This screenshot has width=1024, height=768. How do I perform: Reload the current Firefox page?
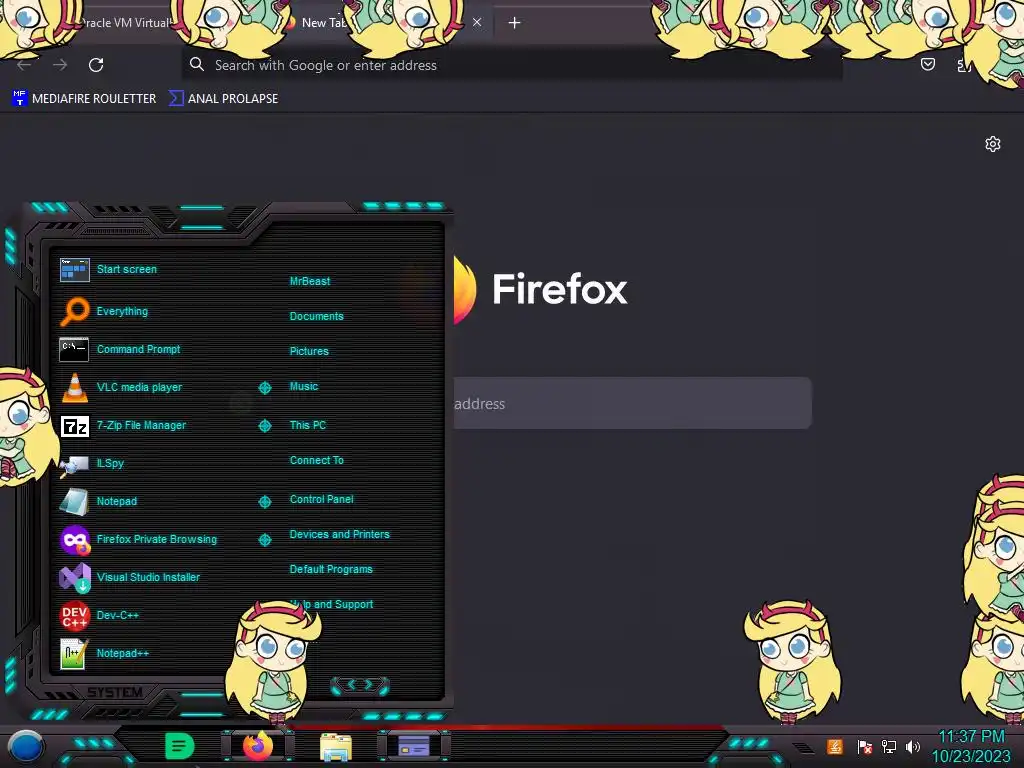click(x=96, y=65)
